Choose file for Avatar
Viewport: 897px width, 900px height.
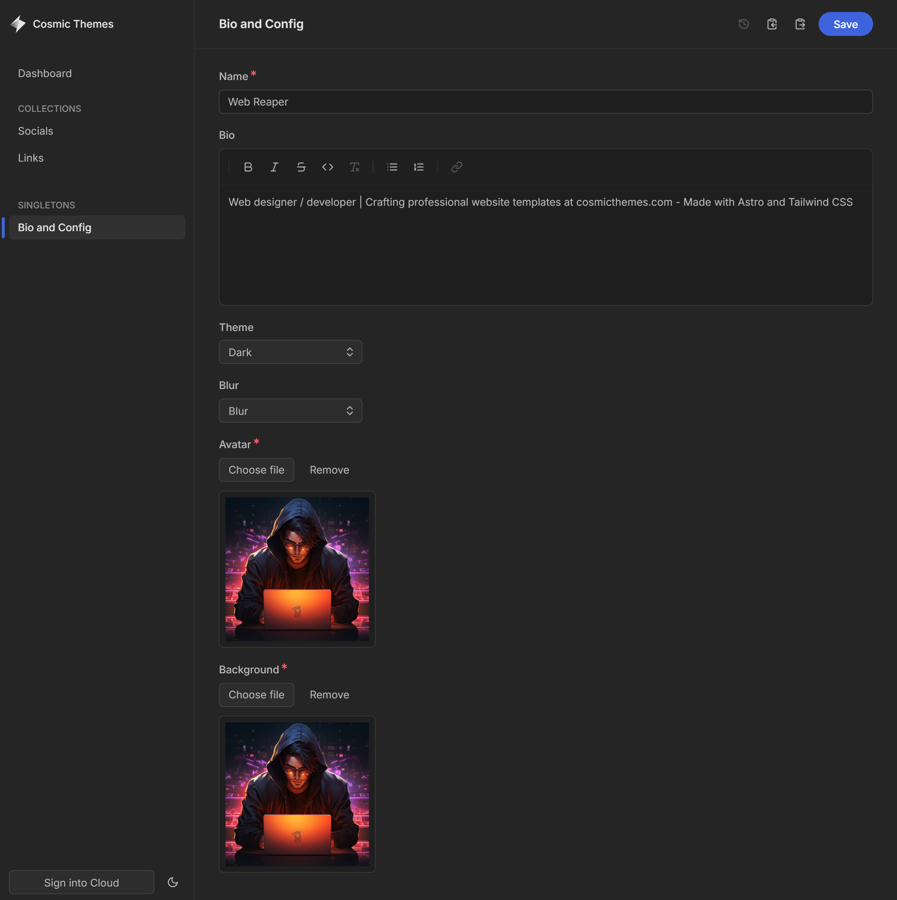point(257,470)
